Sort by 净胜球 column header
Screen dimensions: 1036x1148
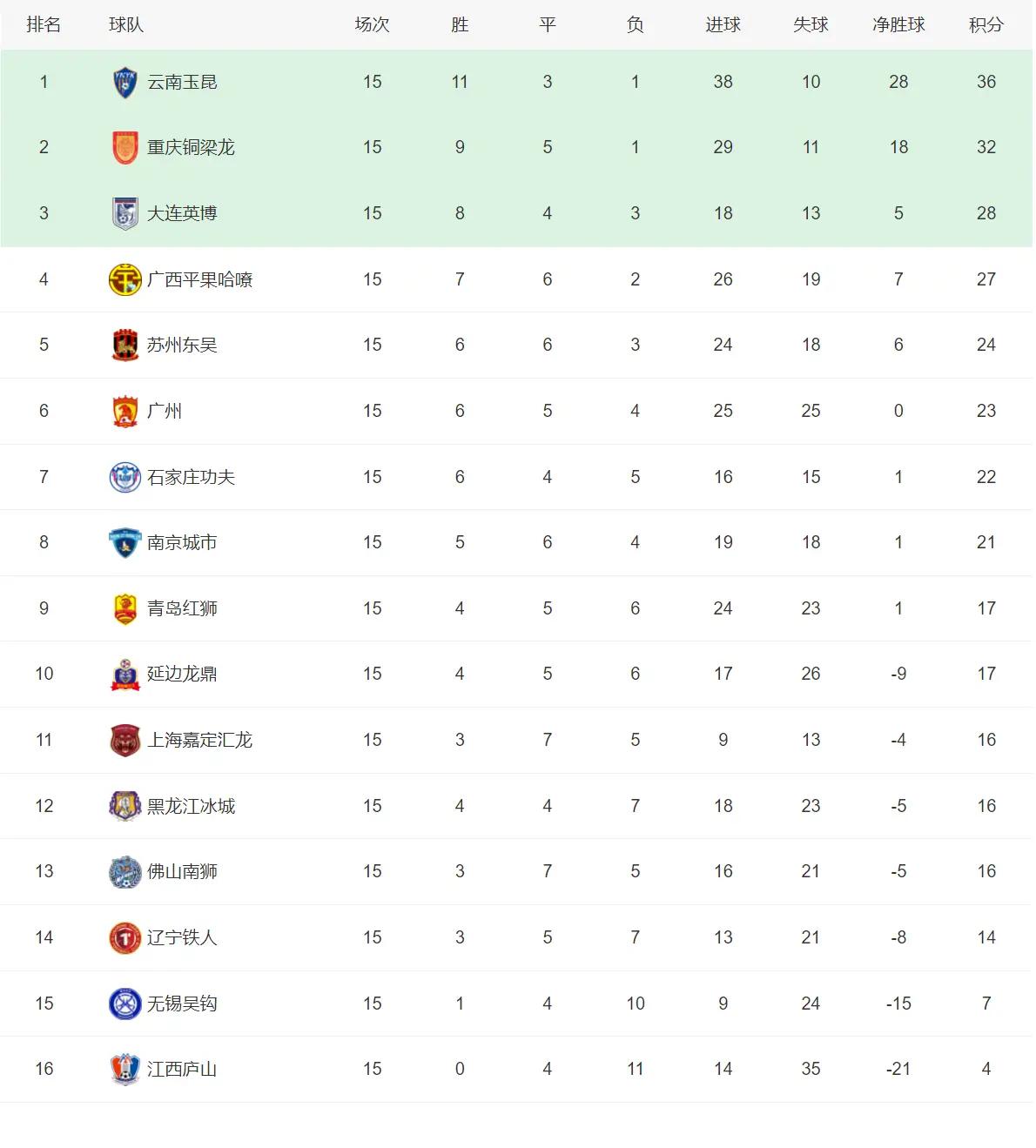click(x=898, y=25)
